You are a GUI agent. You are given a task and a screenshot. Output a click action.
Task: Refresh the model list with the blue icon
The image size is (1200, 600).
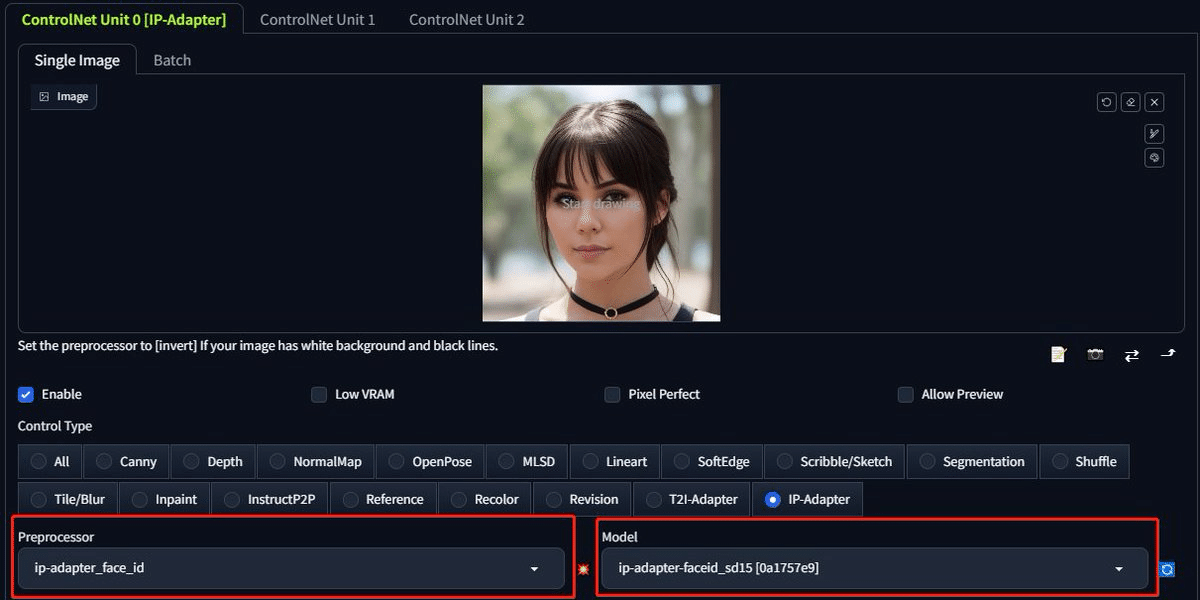(1167, 568)
